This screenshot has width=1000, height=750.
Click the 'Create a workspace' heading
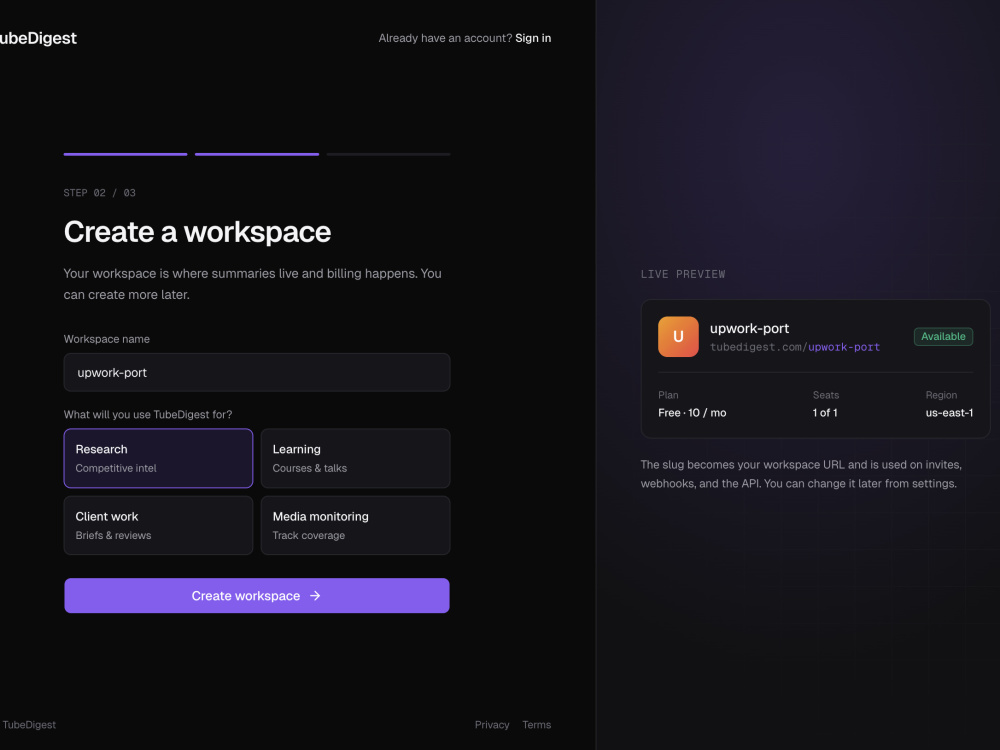(197, 232)
